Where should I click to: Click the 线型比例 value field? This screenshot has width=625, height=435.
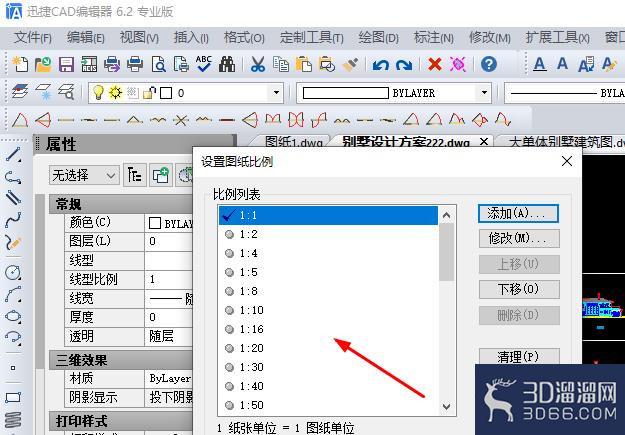coord(169,279)
